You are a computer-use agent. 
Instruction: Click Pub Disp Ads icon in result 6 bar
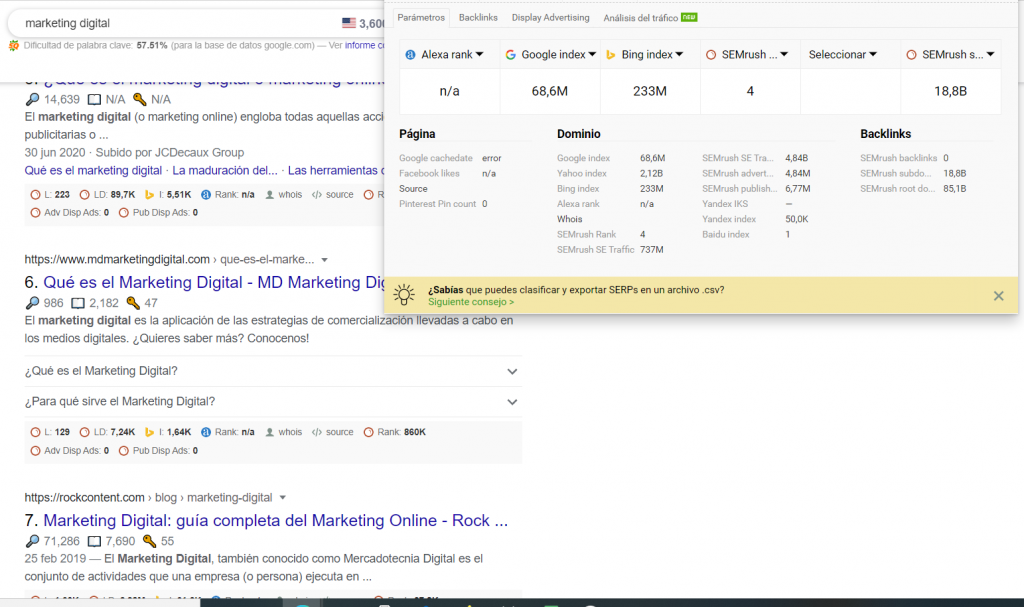123,451
